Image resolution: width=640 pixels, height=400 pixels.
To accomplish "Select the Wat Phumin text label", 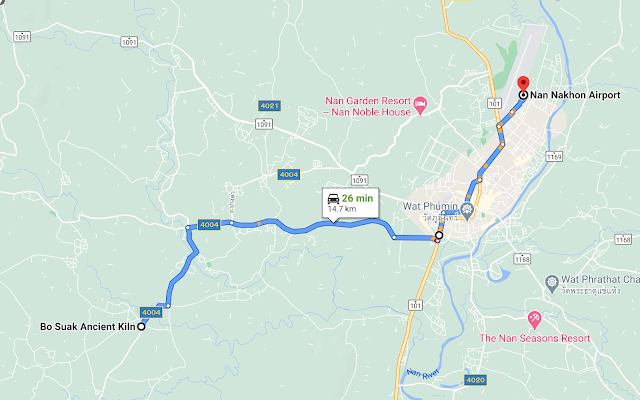I will 430,206.
